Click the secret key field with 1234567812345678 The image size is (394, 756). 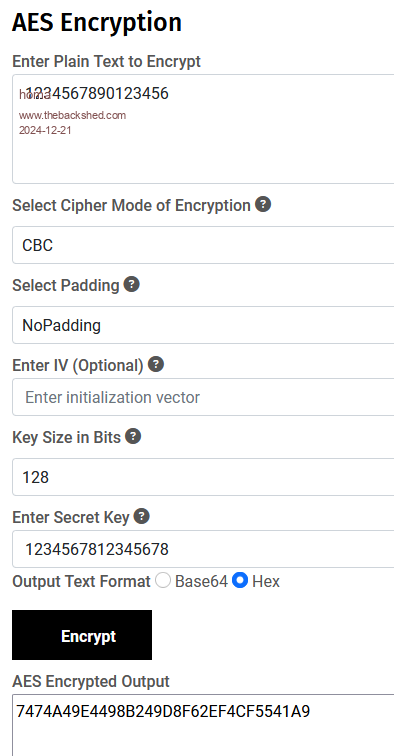pyautogui.click(x=203, y=549)
